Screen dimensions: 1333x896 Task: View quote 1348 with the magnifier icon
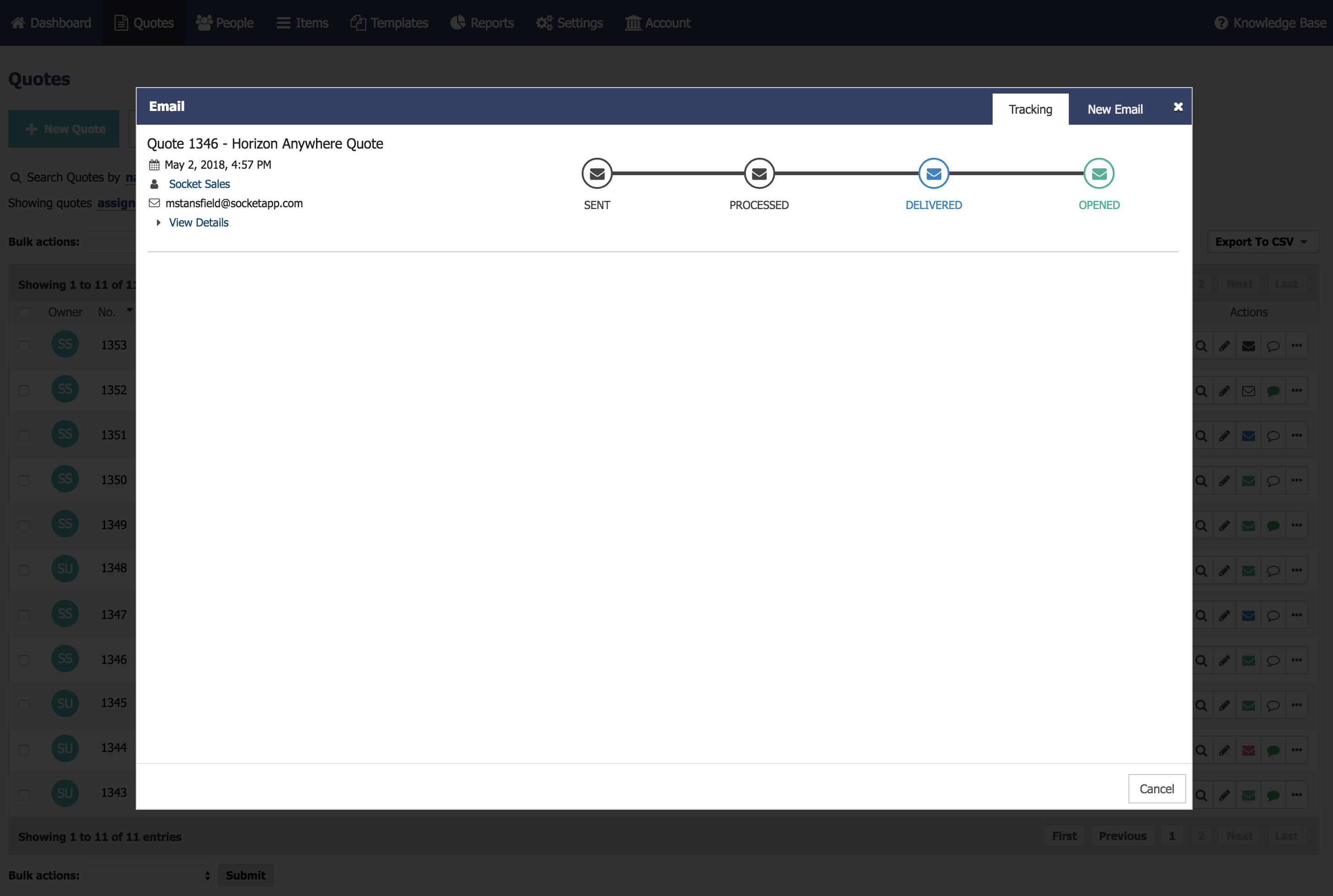pyautogui.click(x=1201, y=571)
